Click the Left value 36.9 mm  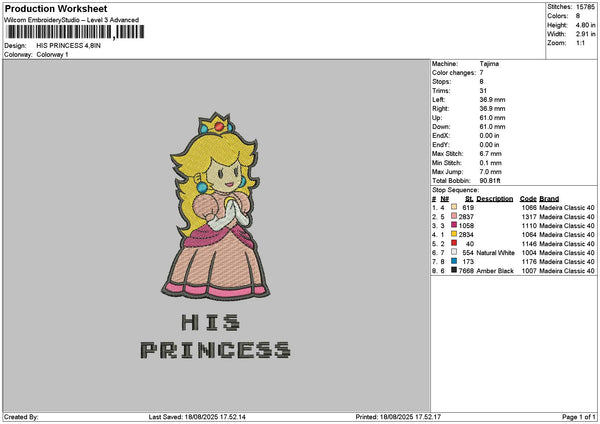492,99
